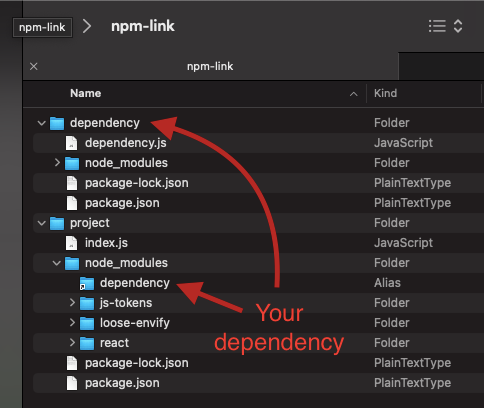Viewport: 484px width, 408px height.
Task: Click the npm-link path breadcrumb button
Action: [x=42, y=27]
